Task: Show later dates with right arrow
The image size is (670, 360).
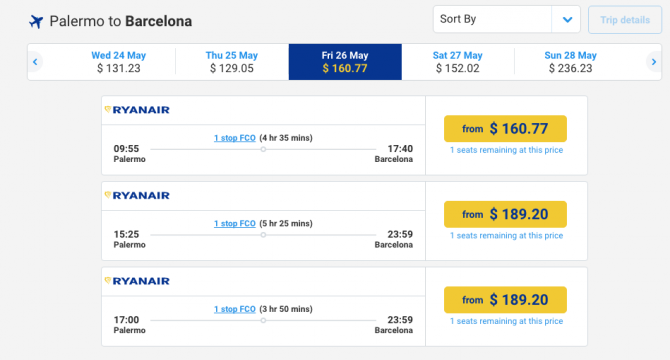Action: (653, 62)
